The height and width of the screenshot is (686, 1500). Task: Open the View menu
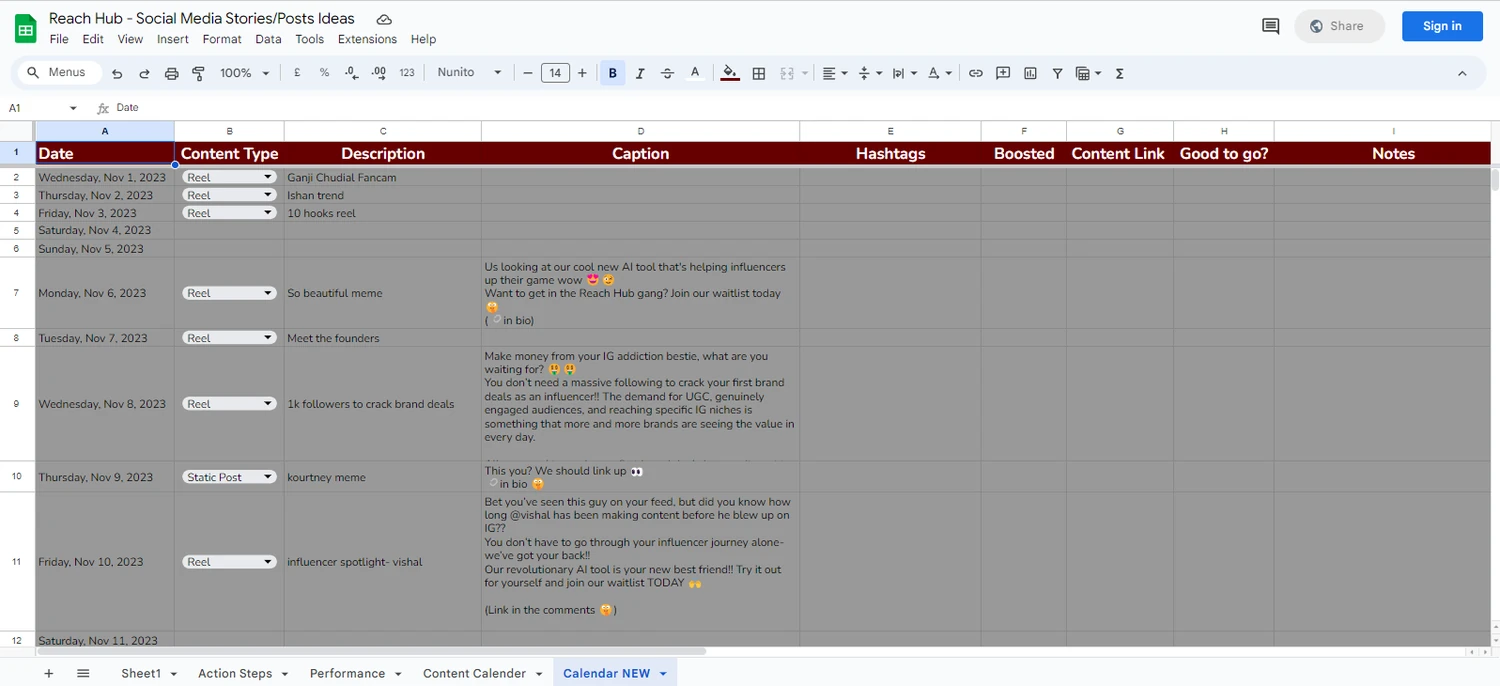[x=130, y=39]
